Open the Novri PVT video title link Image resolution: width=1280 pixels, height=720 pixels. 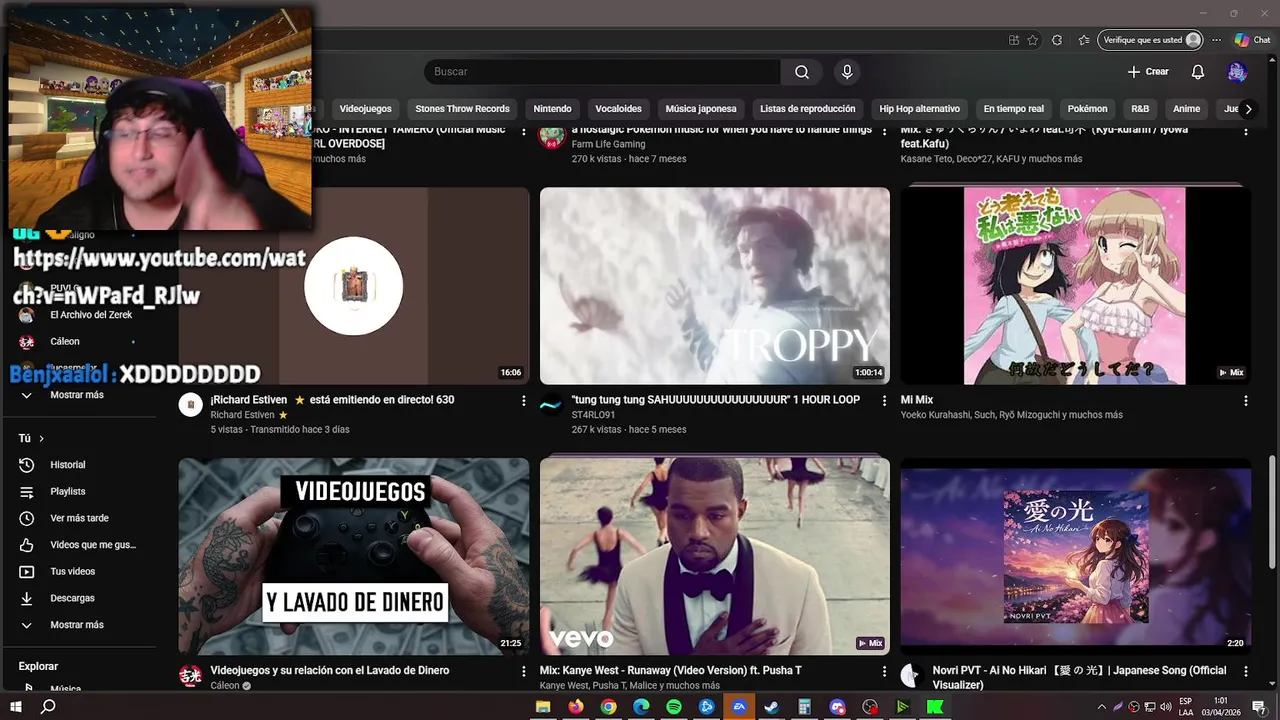(x=1079, y=677)
